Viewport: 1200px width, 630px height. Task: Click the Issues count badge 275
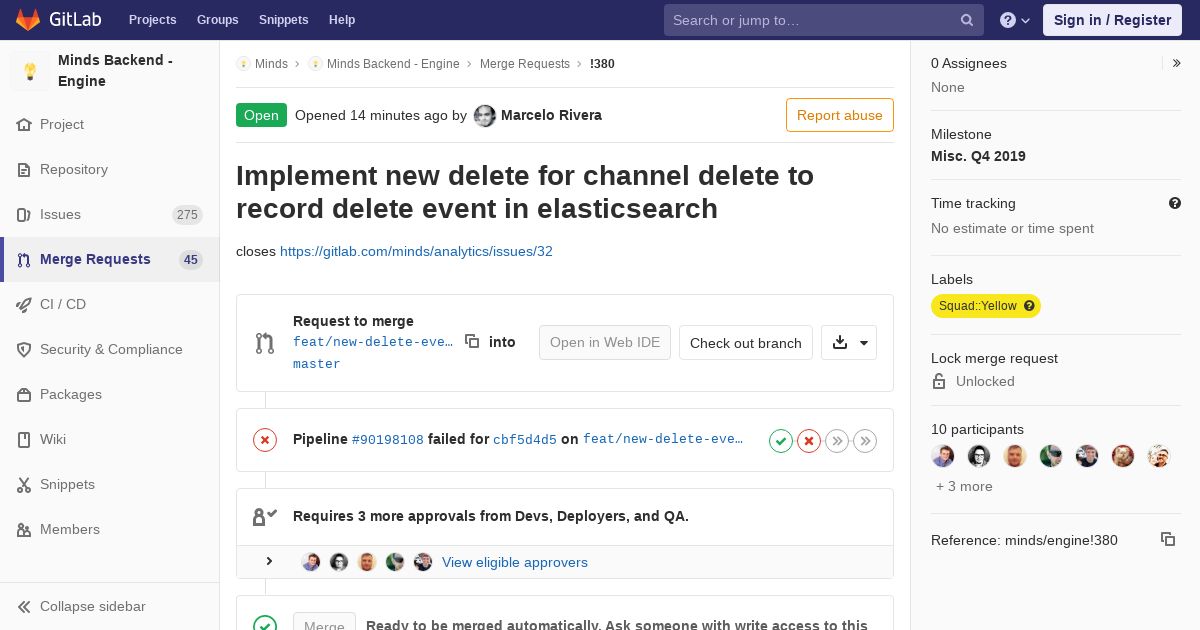187,215
